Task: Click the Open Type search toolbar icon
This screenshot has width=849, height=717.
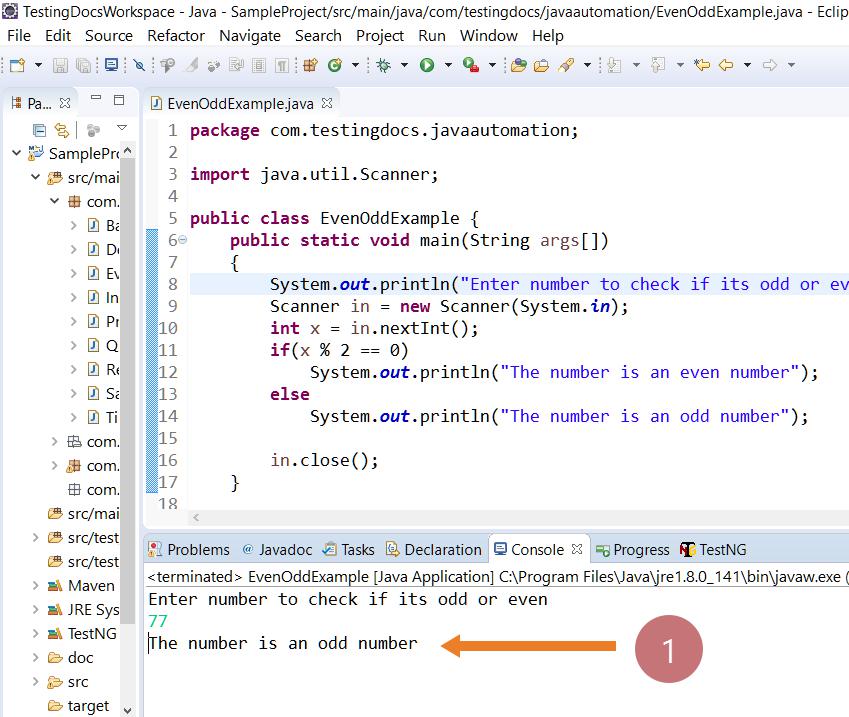Action: [168, 66]
